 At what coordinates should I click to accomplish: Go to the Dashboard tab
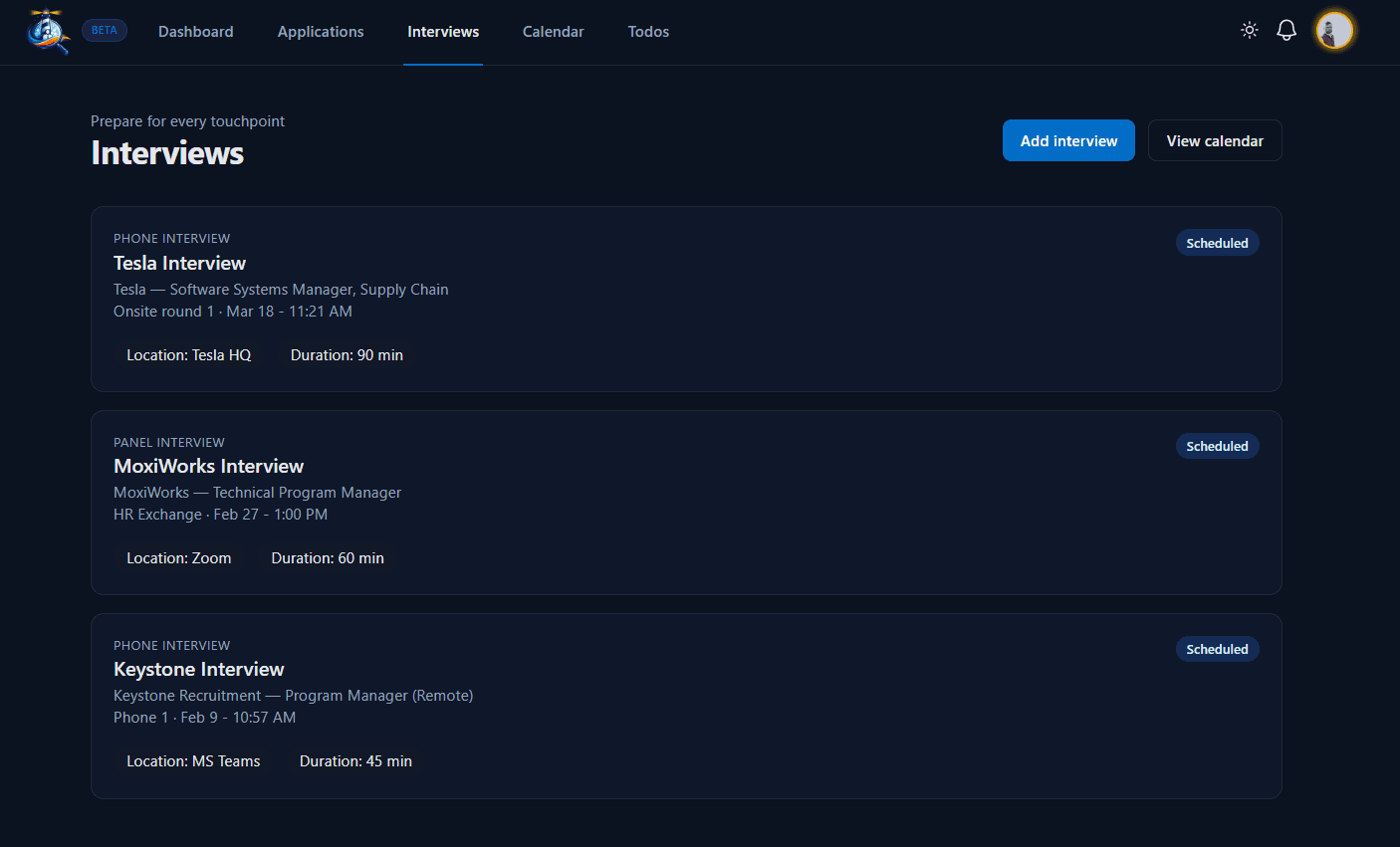click(196, 32)
